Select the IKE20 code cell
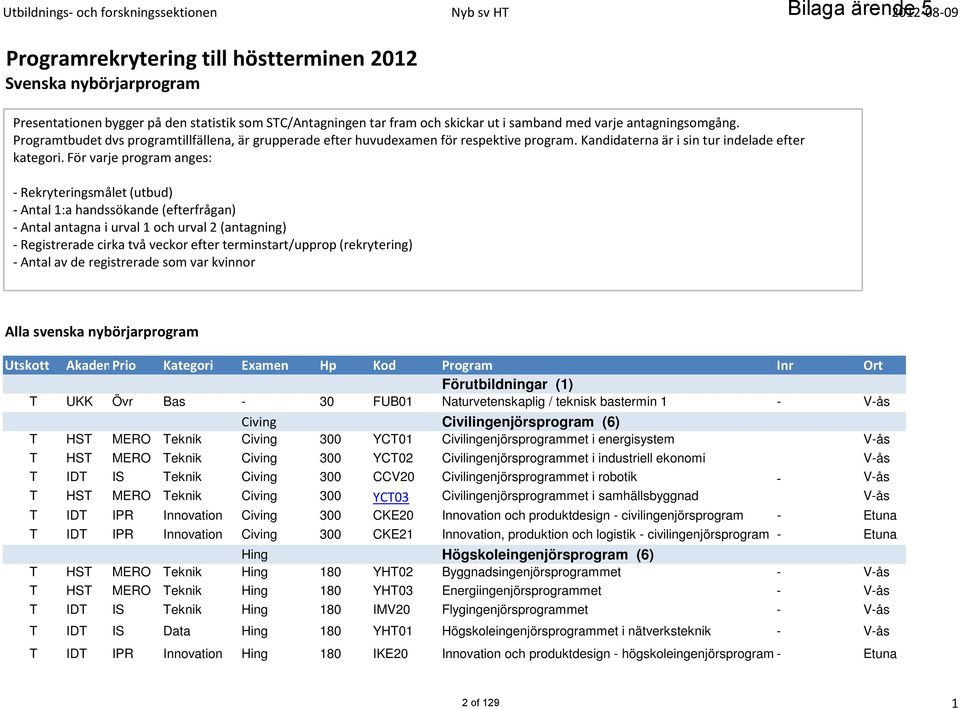 [390, 654]
